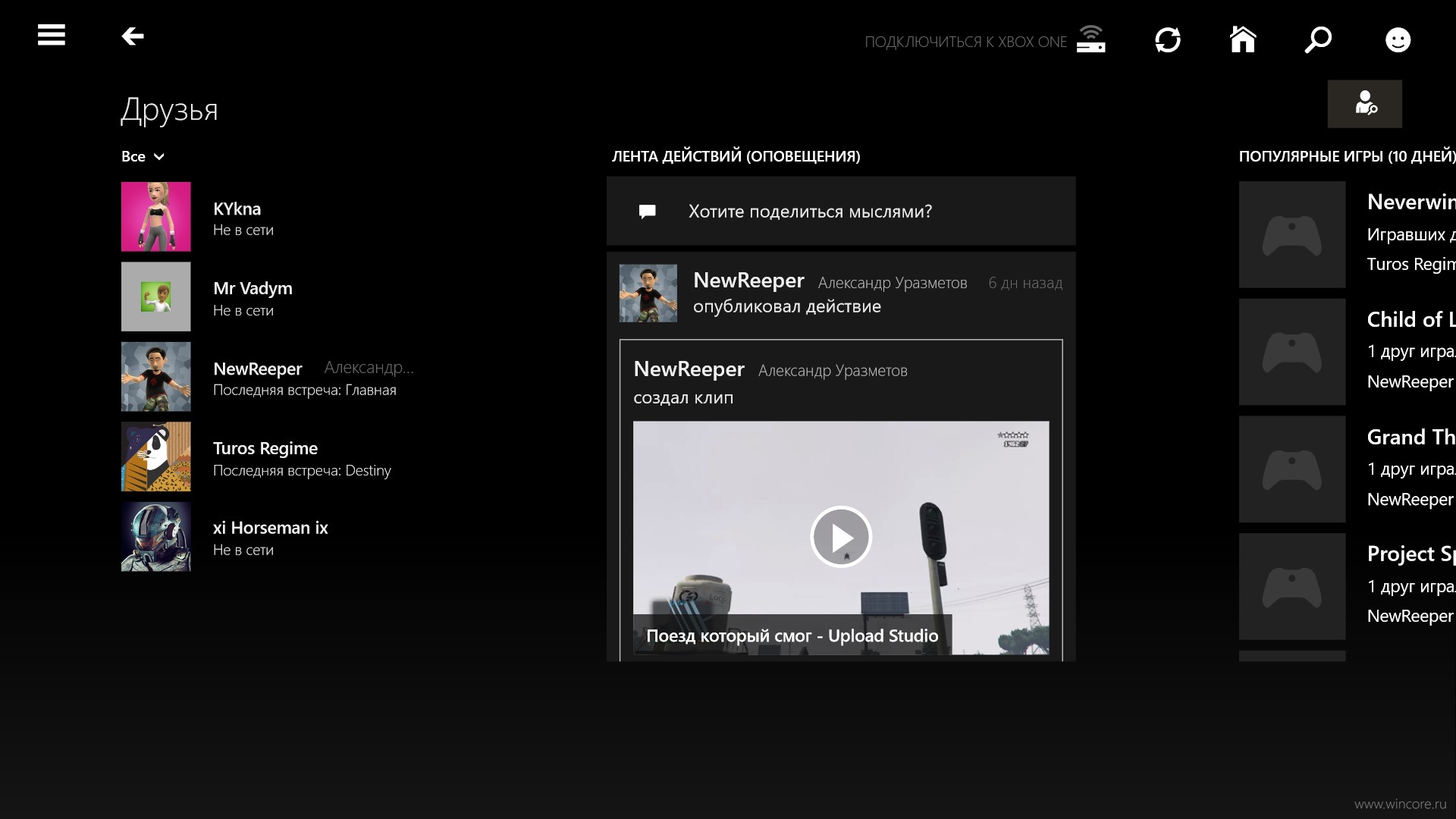
Task: Go to the Home screen icon
Action: click(1243, 39)
